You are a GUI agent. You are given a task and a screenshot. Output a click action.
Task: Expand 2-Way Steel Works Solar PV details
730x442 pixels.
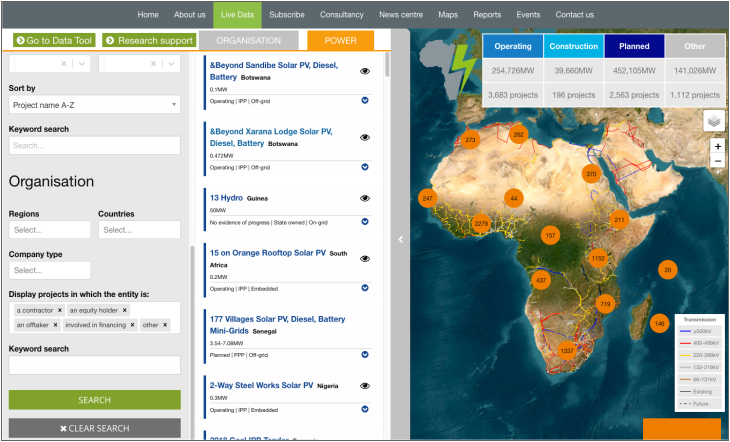coord(365,409)
